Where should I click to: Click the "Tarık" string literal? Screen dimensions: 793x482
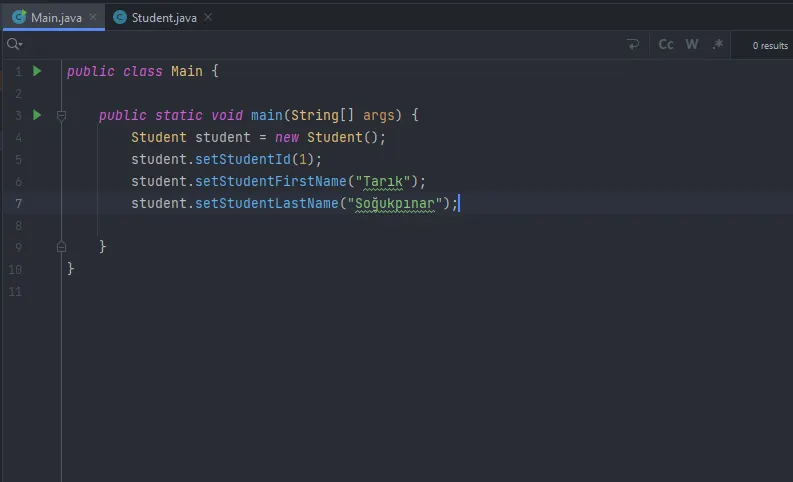coord(383,181)
